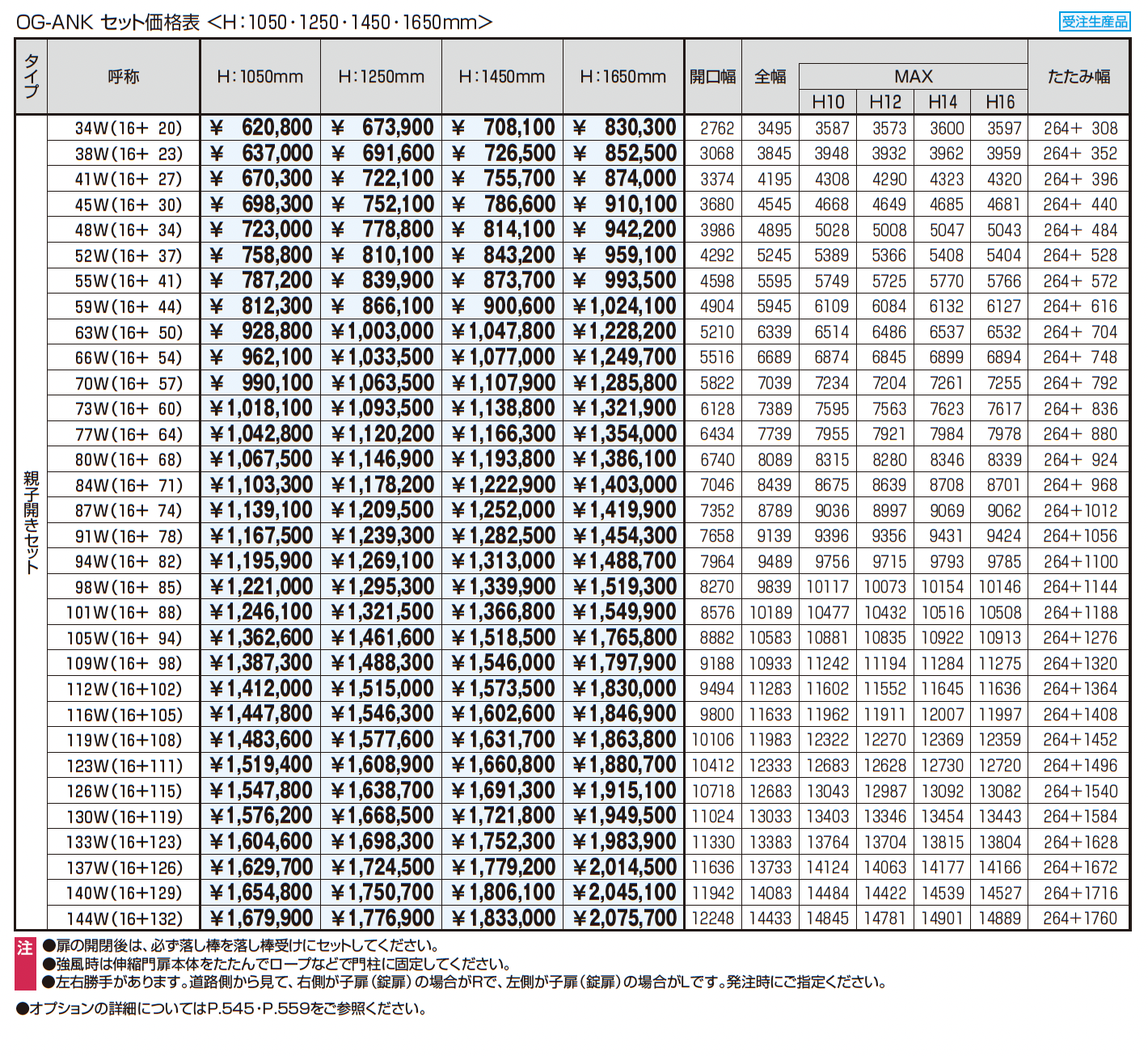1148x1056 pixels.
Task: Click the H14 sub-header
Action: tap(943, 102)
